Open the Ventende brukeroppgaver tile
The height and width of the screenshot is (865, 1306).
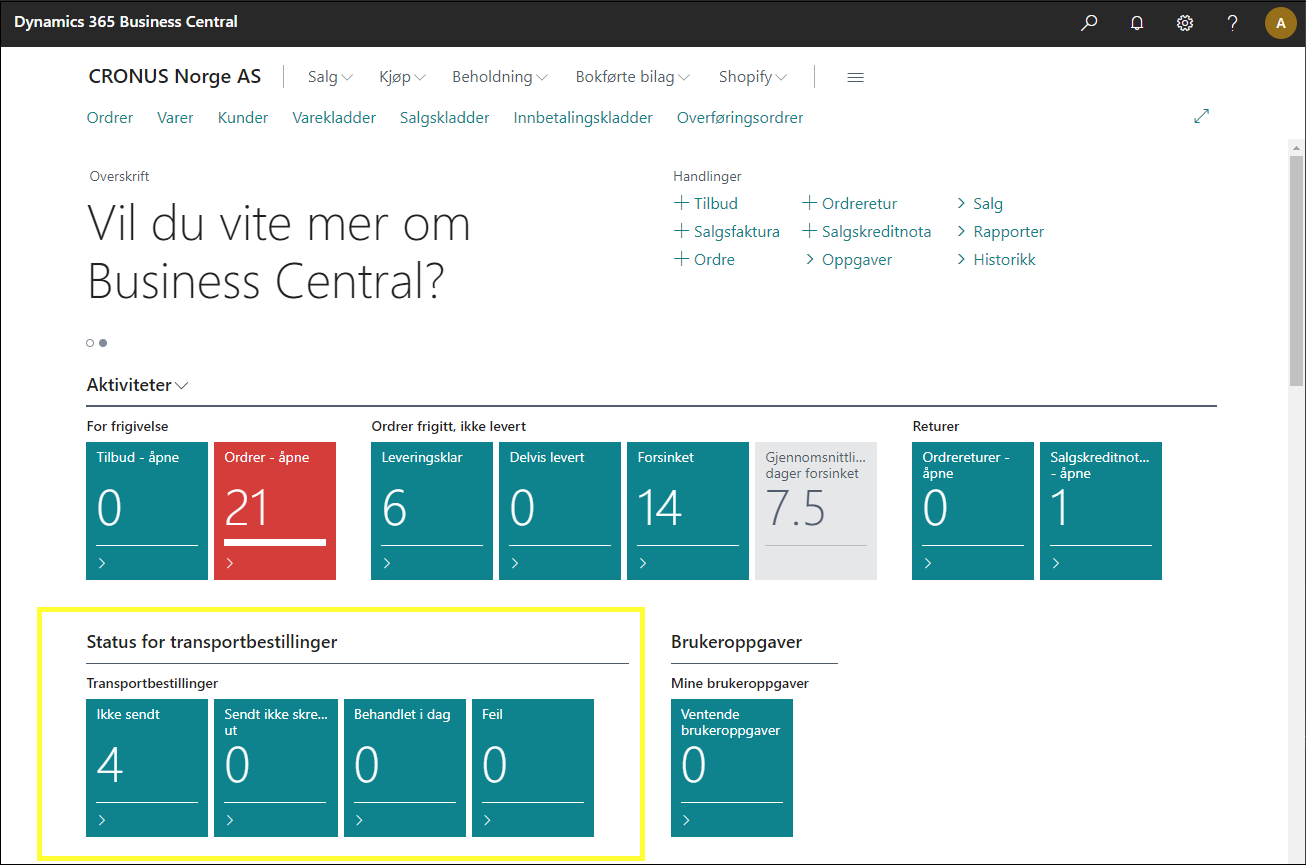point(732,768)
